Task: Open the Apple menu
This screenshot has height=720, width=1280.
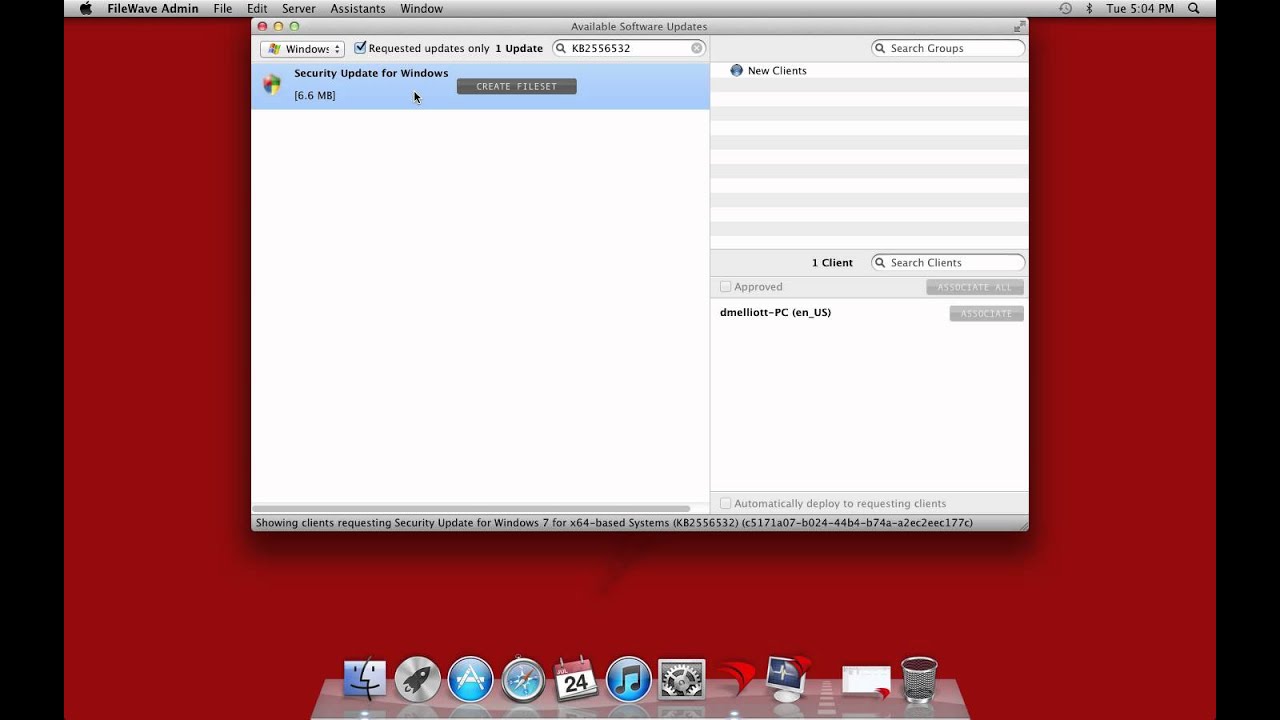Action: click(x=85, y=8)
